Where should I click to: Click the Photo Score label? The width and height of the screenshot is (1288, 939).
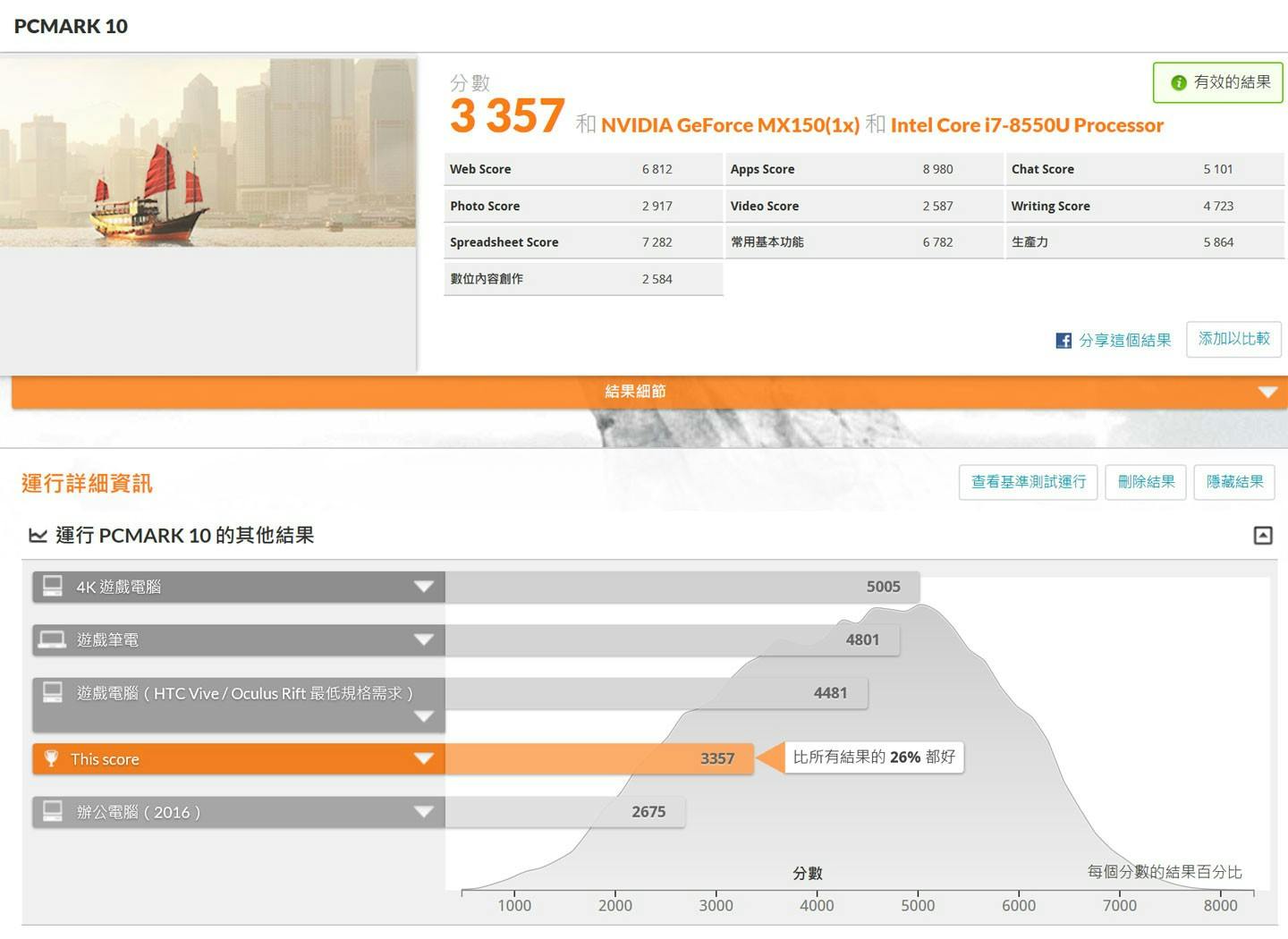[485, 206]
